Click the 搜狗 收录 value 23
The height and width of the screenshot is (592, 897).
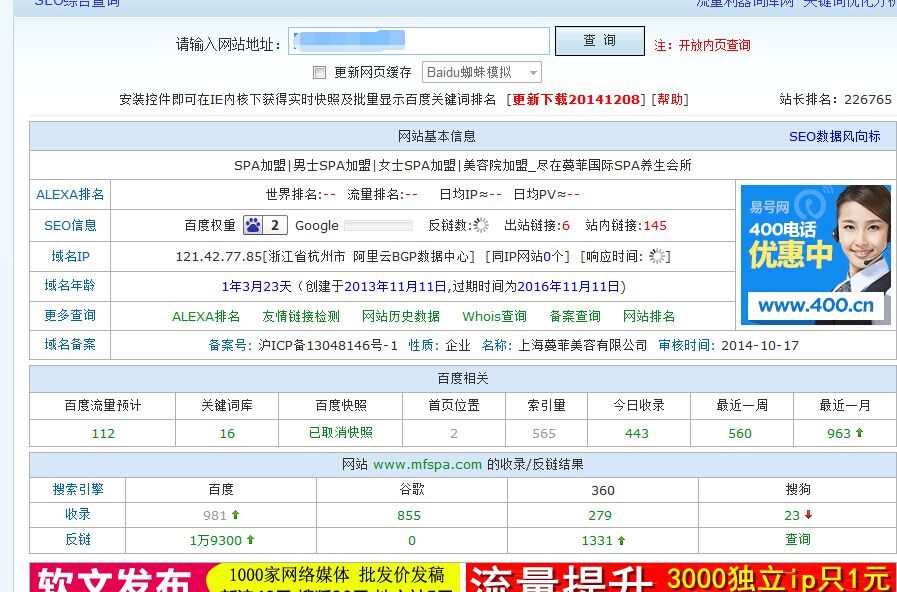pos(792,515)
